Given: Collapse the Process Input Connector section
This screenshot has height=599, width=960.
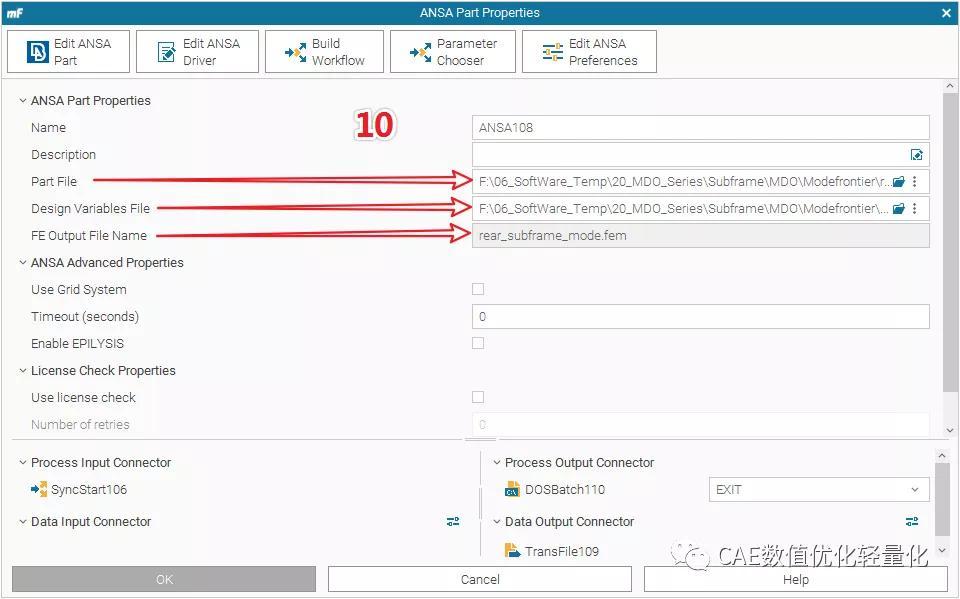Looking at the screenshot, I should pos(23,462).
